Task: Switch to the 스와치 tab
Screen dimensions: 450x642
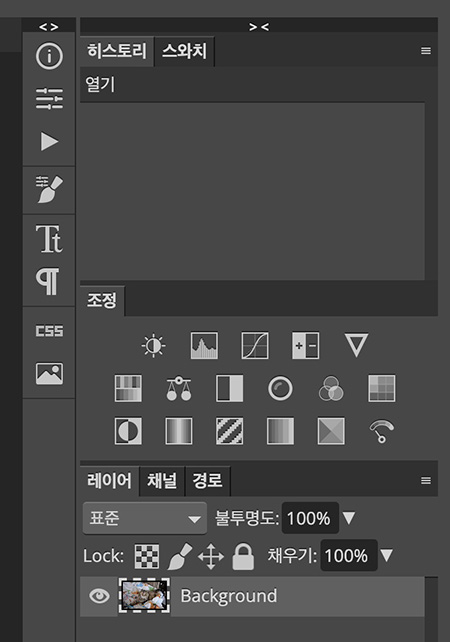Action: [184, 51]
